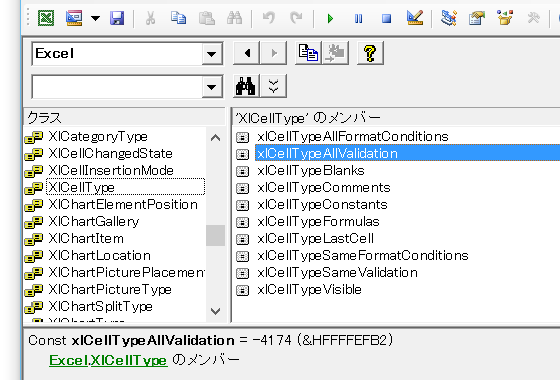Screen dimensions: 560x380
Task: View Definition button in Object Browser
Action: [335, 53]
